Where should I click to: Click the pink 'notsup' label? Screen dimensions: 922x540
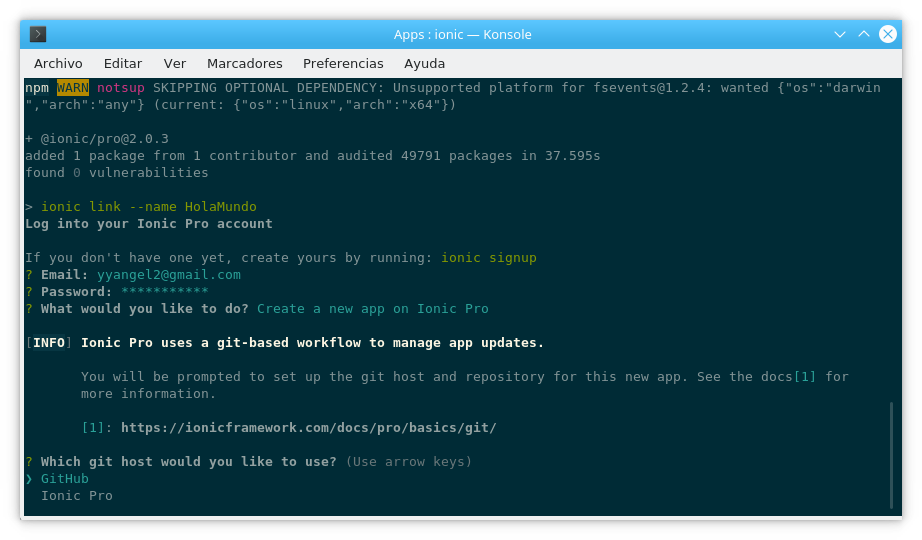[x=121, y=88]
